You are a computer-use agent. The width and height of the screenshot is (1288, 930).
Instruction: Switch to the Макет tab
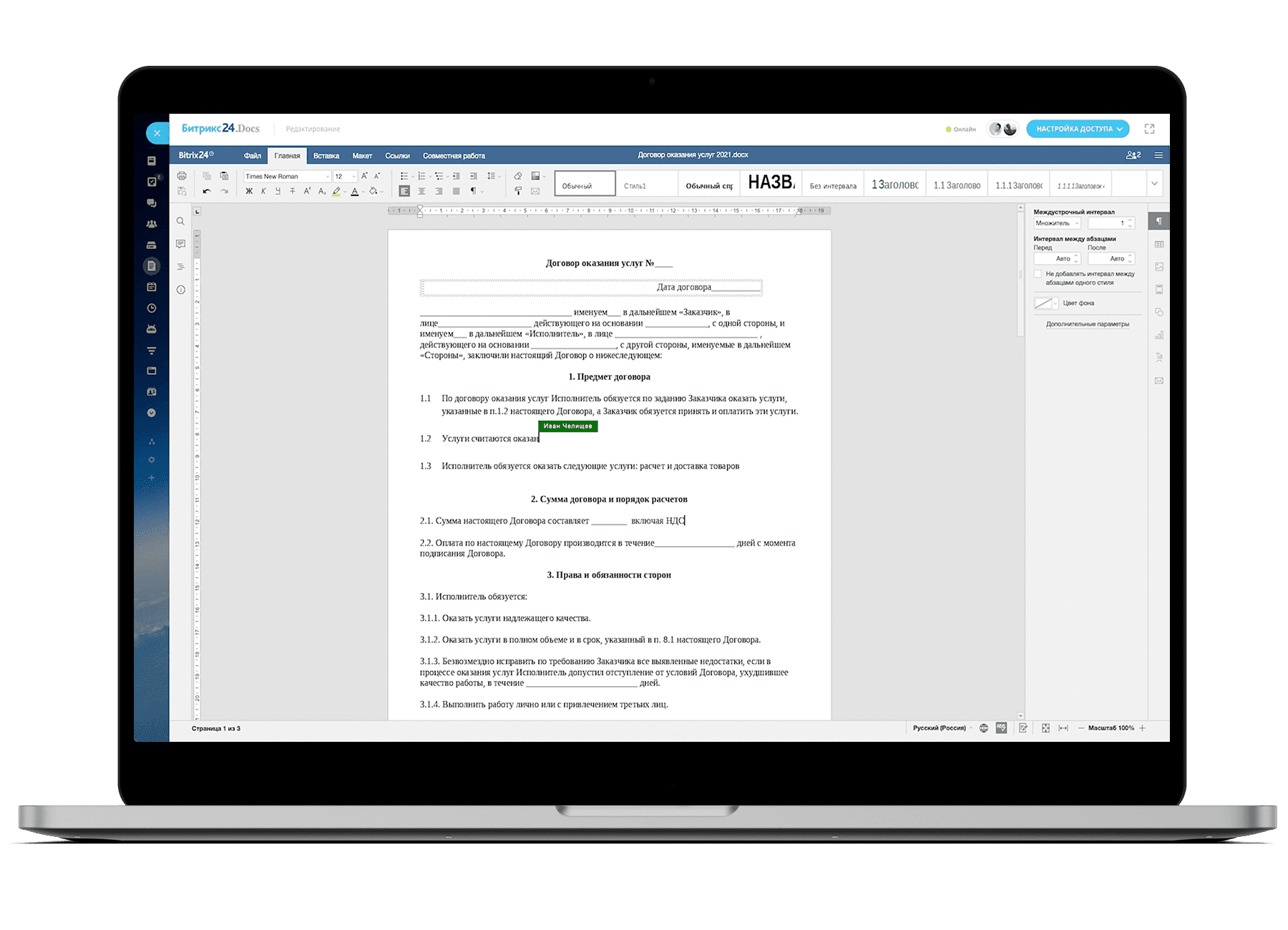pyautogui.click(x=362, y=155)
